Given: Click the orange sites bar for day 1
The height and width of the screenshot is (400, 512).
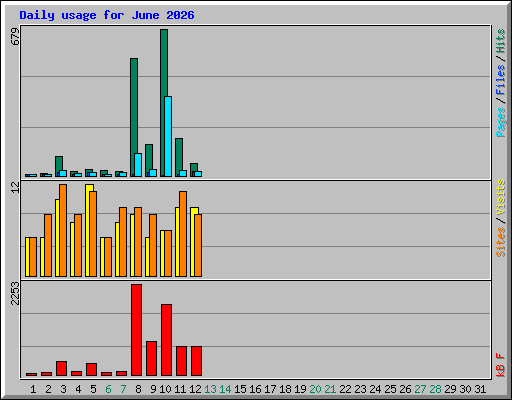Looking at the screenshot, I should tap(33, 257).
